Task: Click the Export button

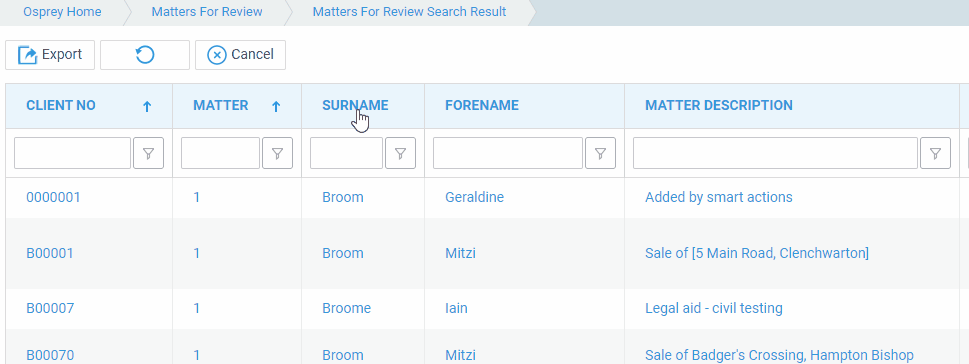Action: point(50,55)
